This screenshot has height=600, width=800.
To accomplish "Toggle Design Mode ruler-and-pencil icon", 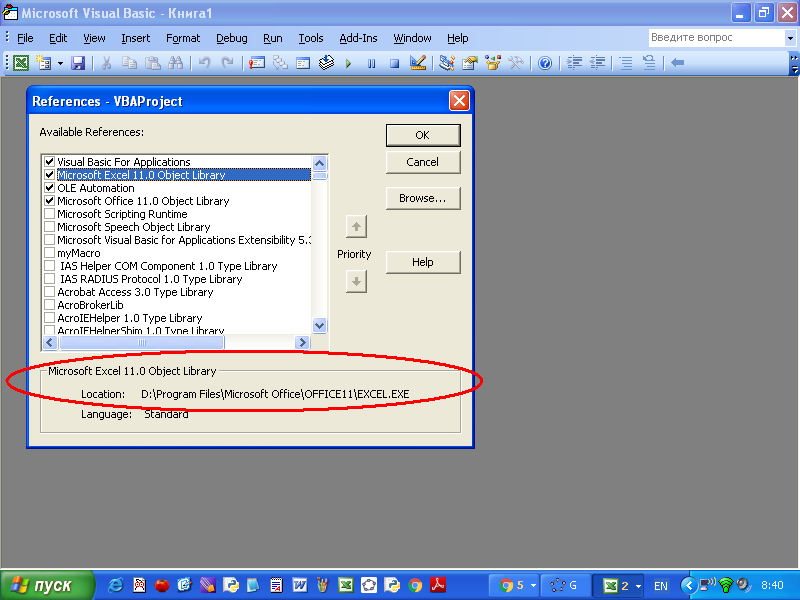I will tap(418, 63).
